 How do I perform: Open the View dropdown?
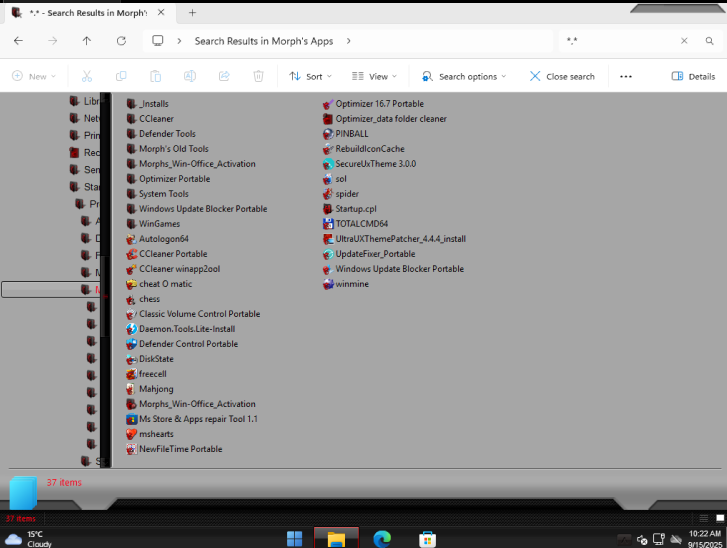point(374,76)
